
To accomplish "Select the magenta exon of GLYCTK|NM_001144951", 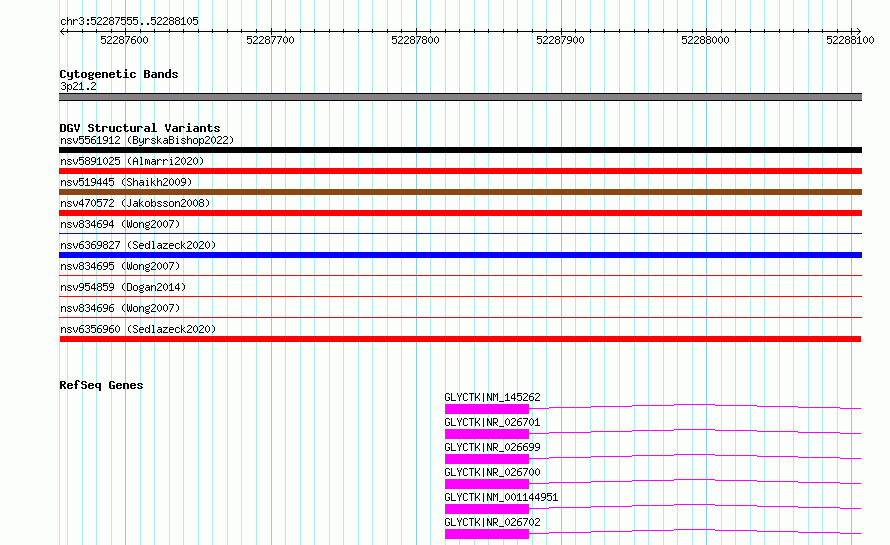I will click(x=487, y=509).
